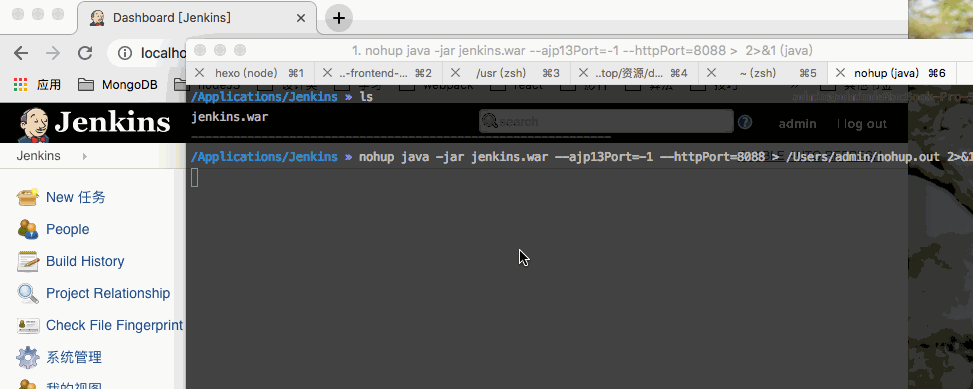Open the MongoDB bookmark folder

117,84
